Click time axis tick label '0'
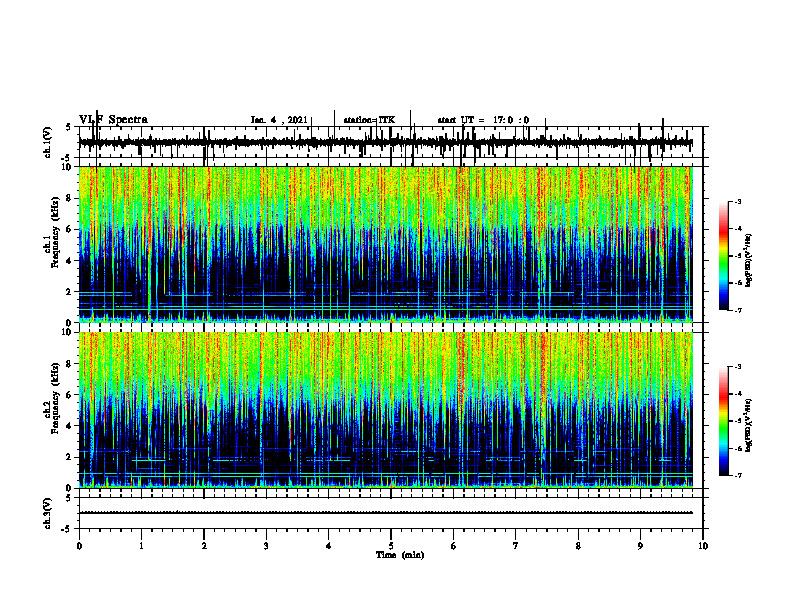Viewport: 792px width, 612px height. point(79,546)
